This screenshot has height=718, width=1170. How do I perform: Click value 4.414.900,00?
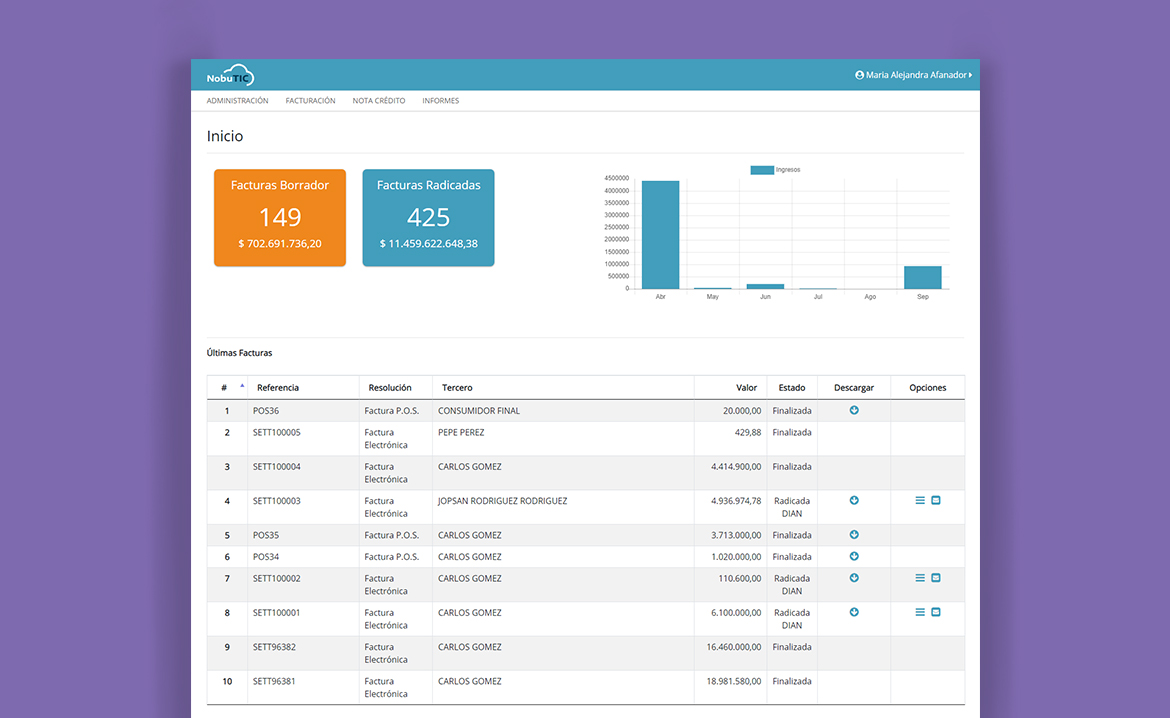736,467
